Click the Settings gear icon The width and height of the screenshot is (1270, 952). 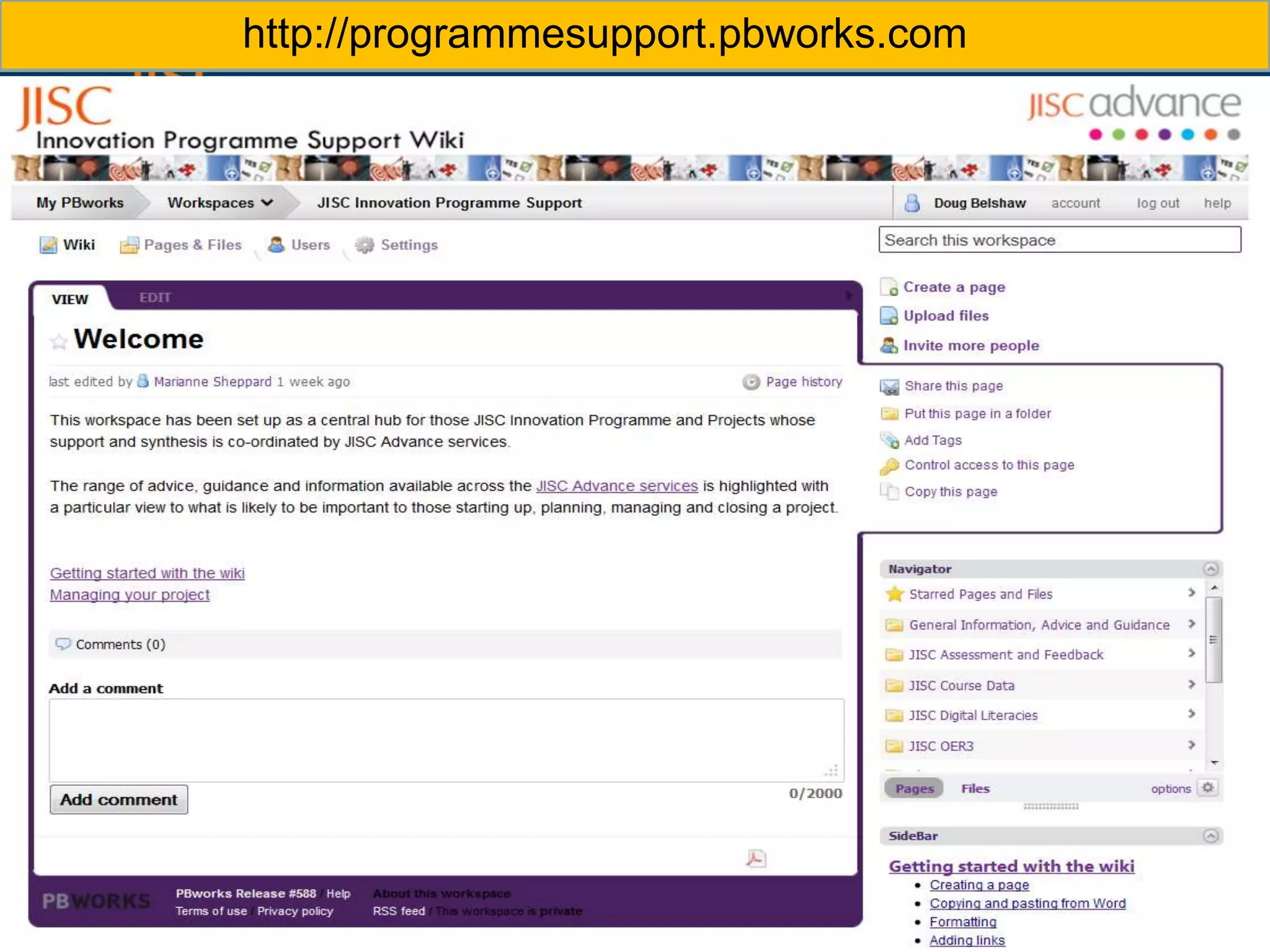click(365, 245)
